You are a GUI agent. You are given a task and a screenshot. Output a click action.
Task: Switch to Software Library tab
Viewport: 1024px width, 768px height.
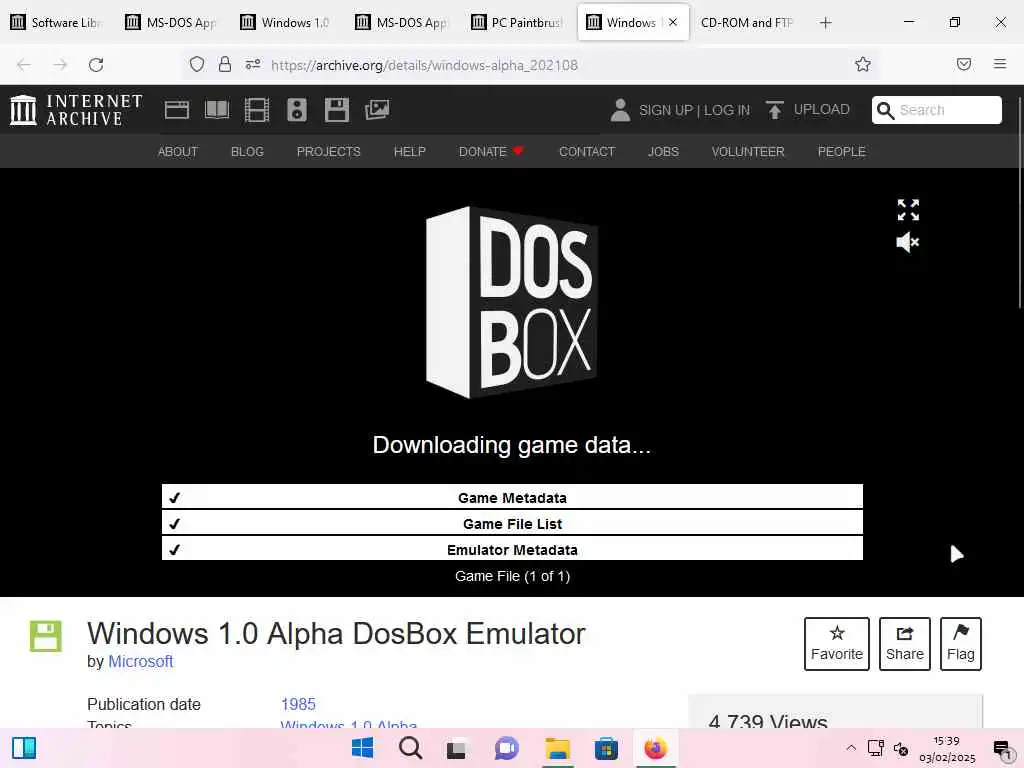pos(57,22)
